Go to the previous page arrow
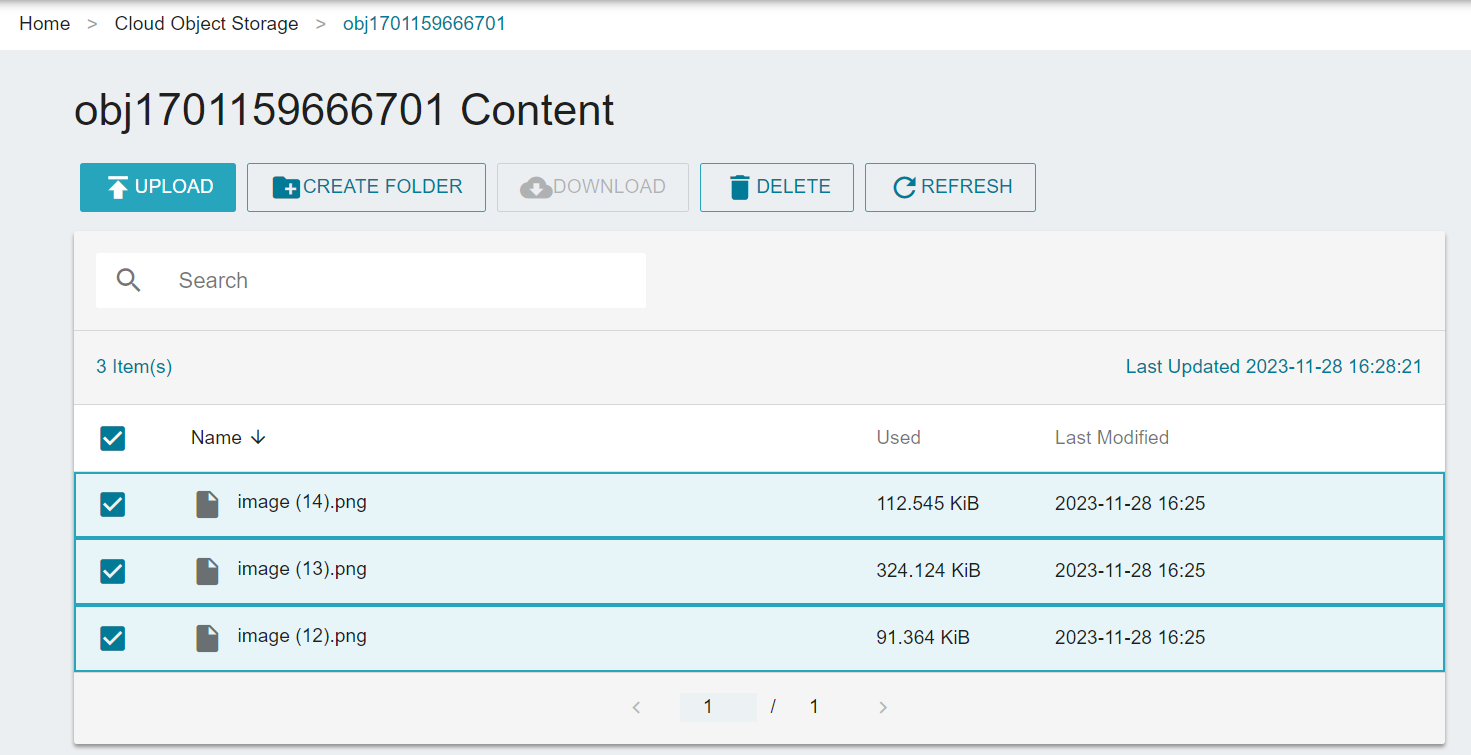1471x755 pixels. (x=636, y=707)
